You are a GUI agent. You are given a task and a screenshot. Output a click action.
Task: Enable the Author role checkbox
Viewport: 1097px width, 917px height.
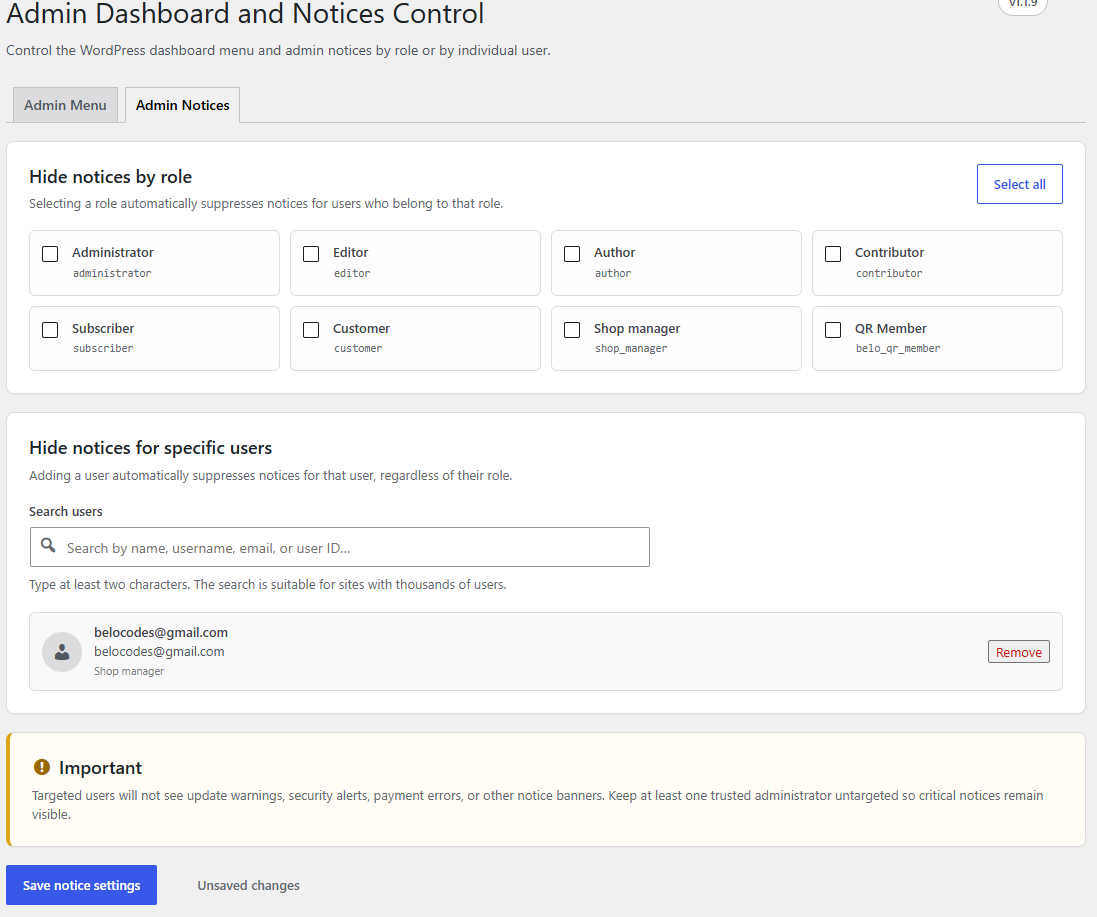pyautogui.click(x=572, y=254)
